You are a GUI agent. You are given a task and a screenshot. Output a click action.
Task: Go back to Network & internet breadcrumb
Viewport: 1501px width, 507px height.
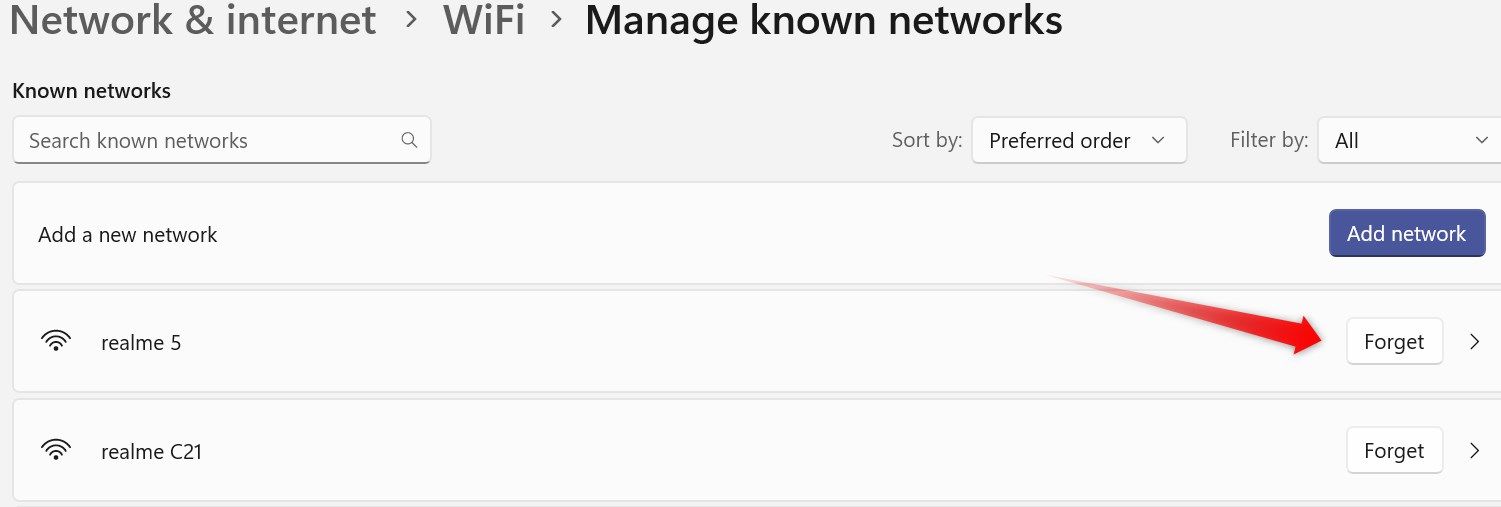click(192, 21)
